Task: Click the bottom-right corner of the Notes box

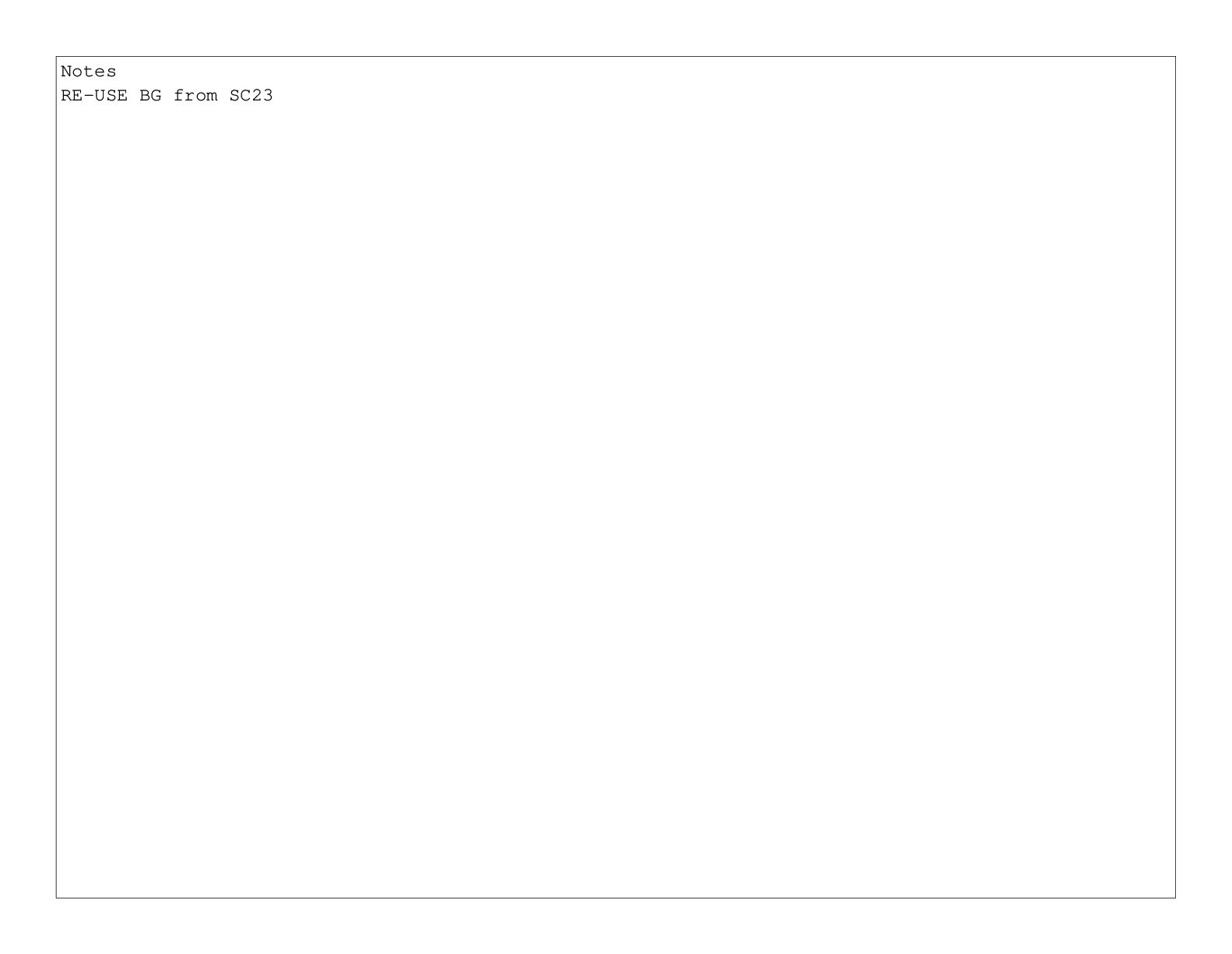Action: tap(1175, 898)
